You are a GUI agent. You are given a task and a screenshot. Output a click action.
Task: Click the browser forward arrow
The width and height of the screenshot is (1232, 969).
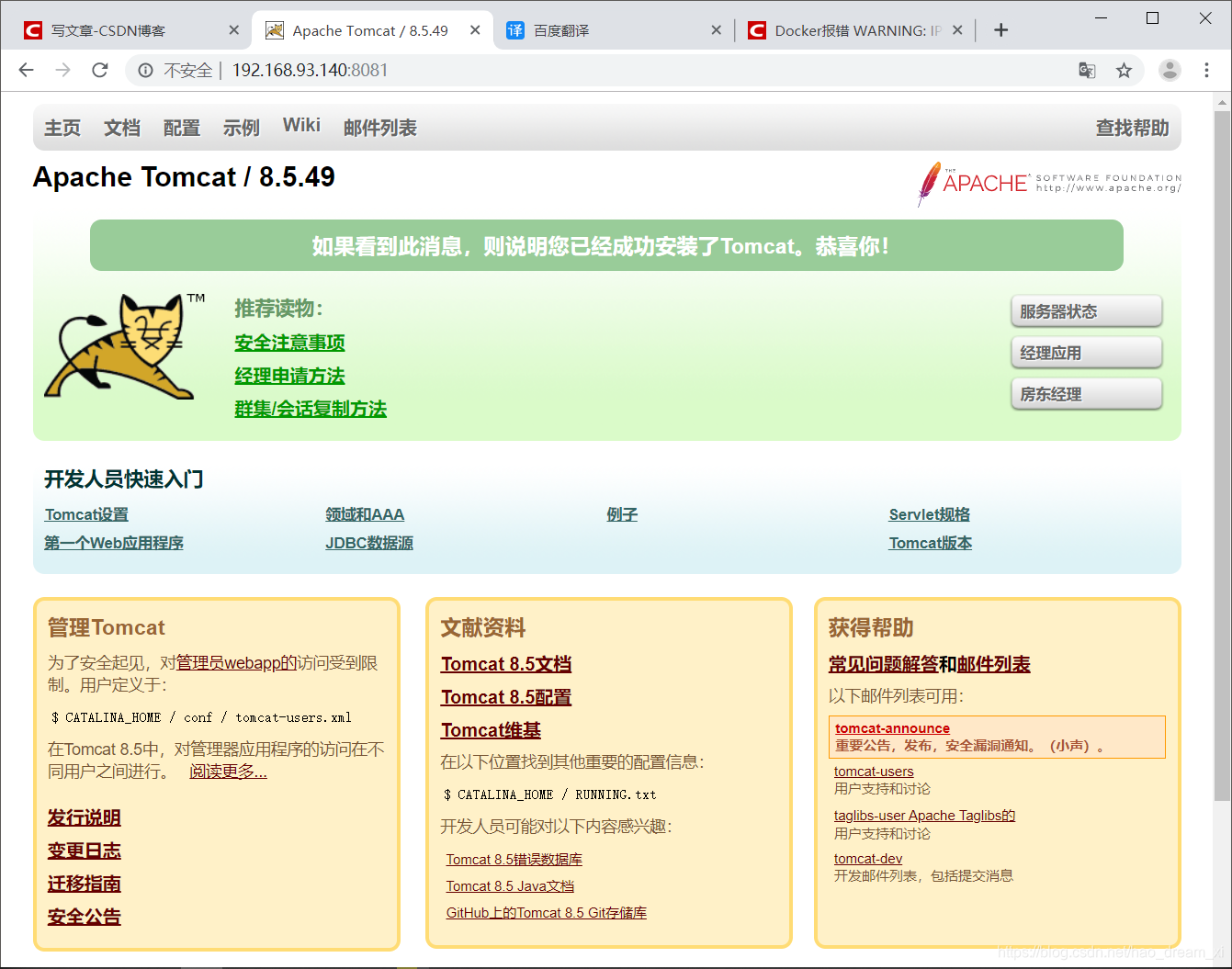point(63,70)
